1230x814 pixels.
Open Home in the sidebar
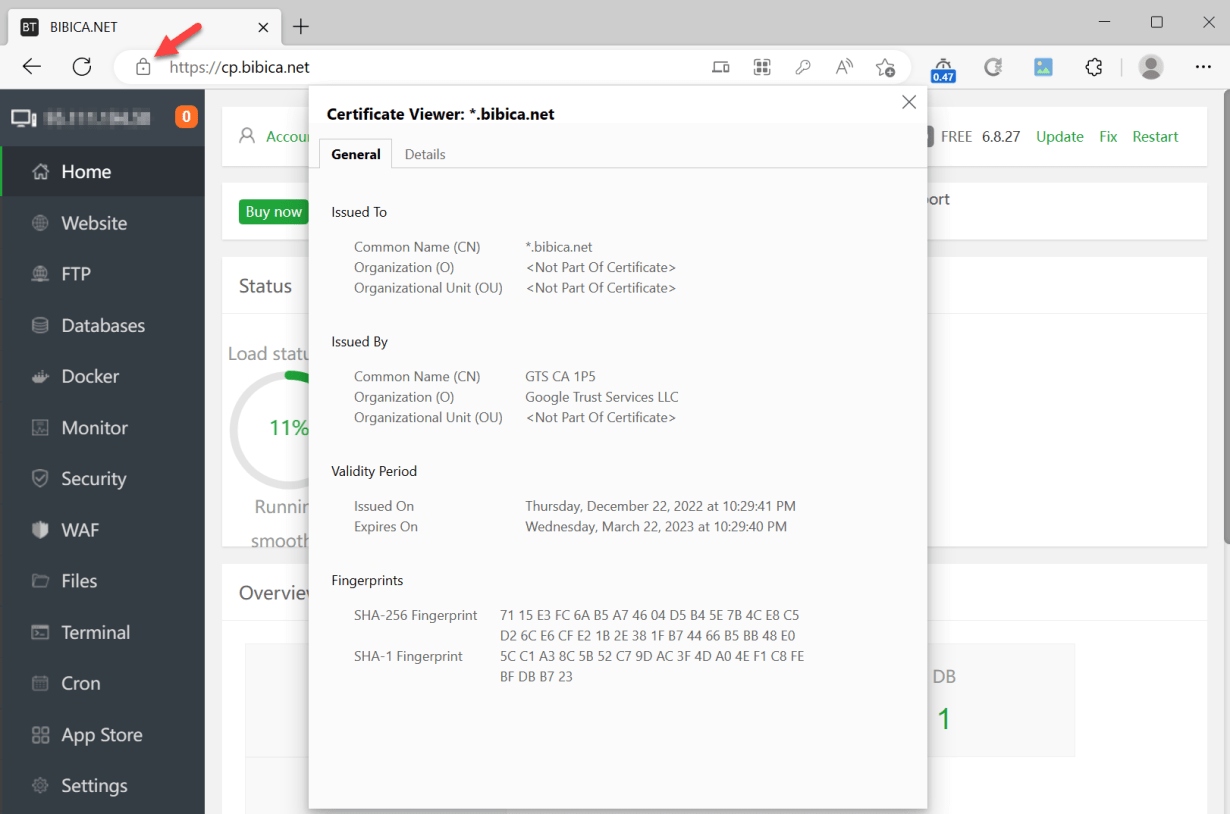(x=103, y=172)
